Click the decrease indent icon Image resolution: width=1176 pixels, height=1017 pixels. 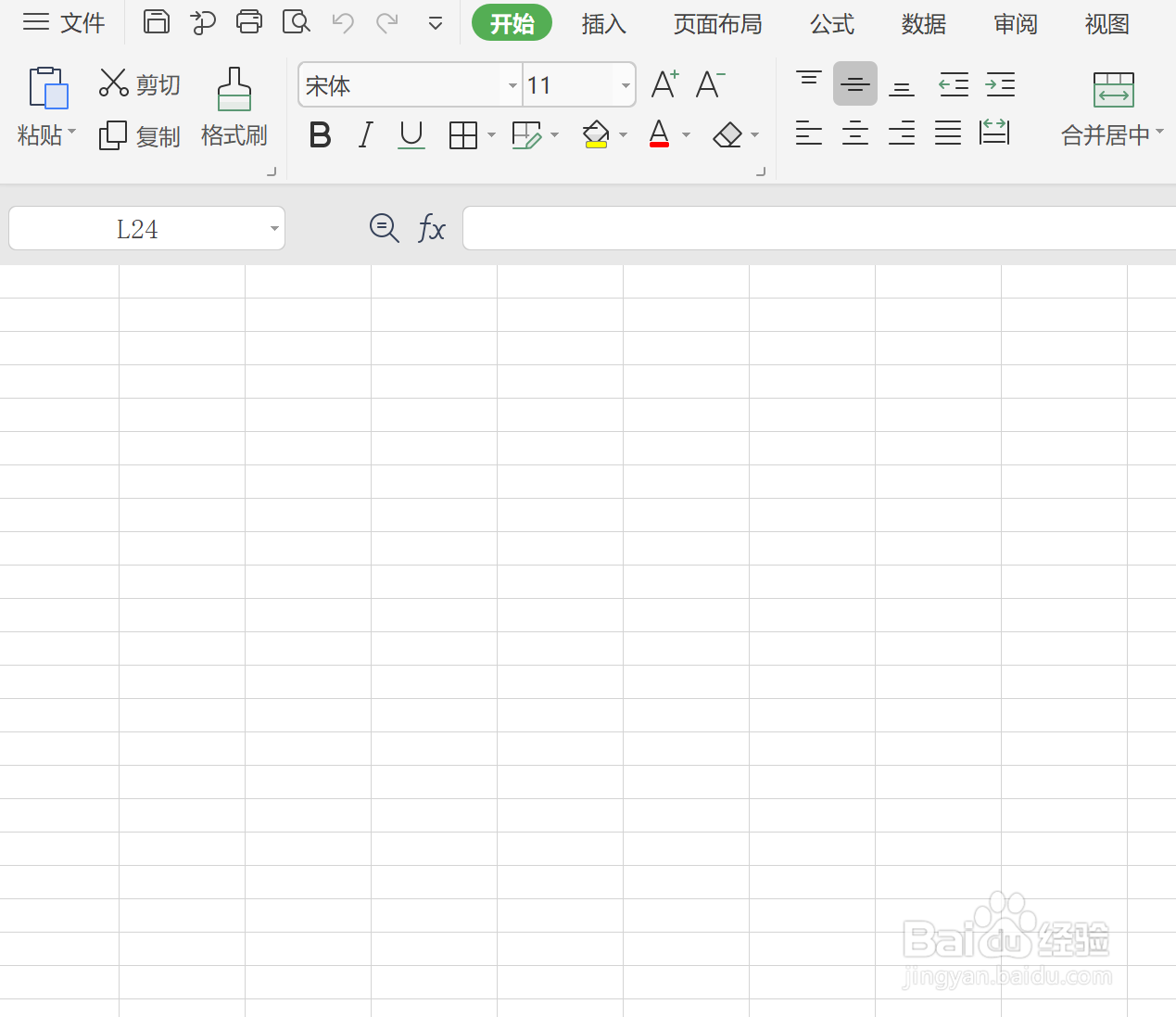[x=954, y=84]
